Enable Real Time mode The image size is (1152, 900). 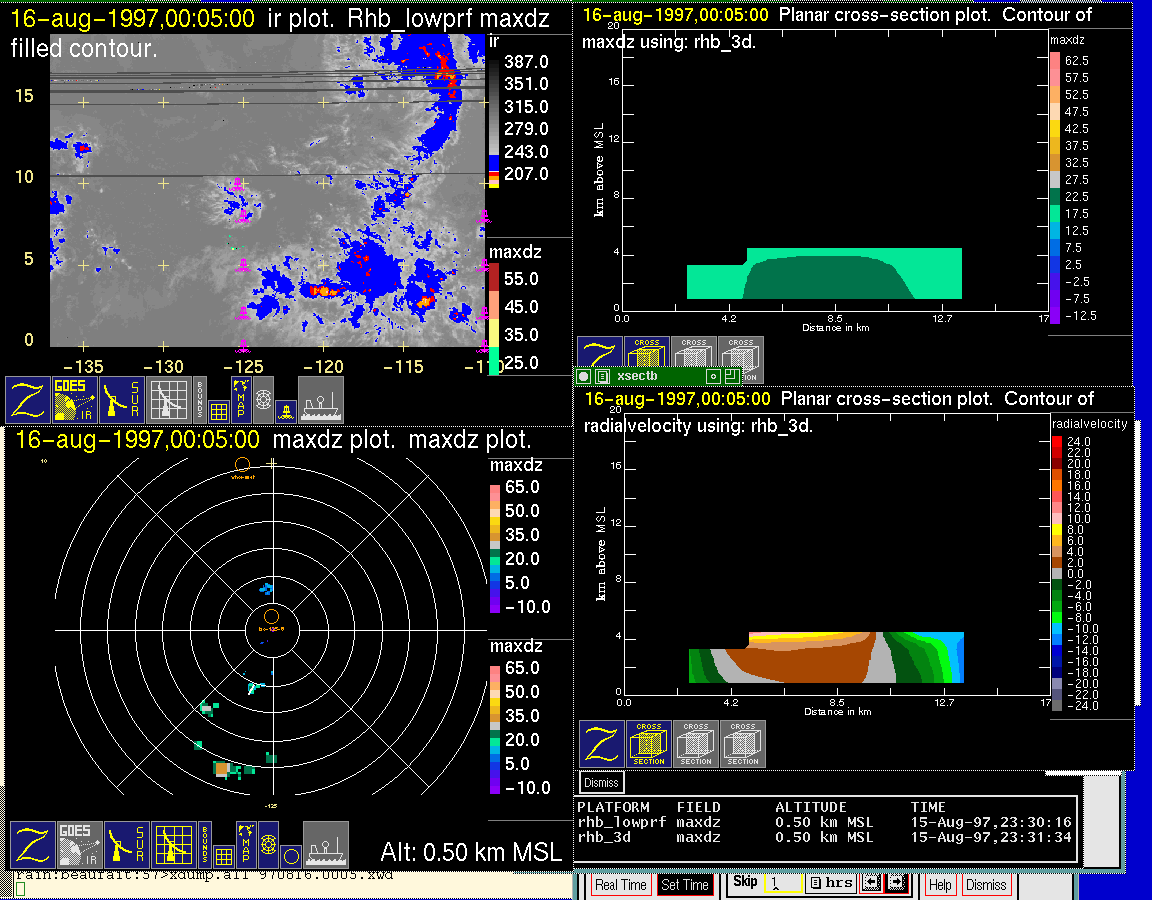coord(620,885)
